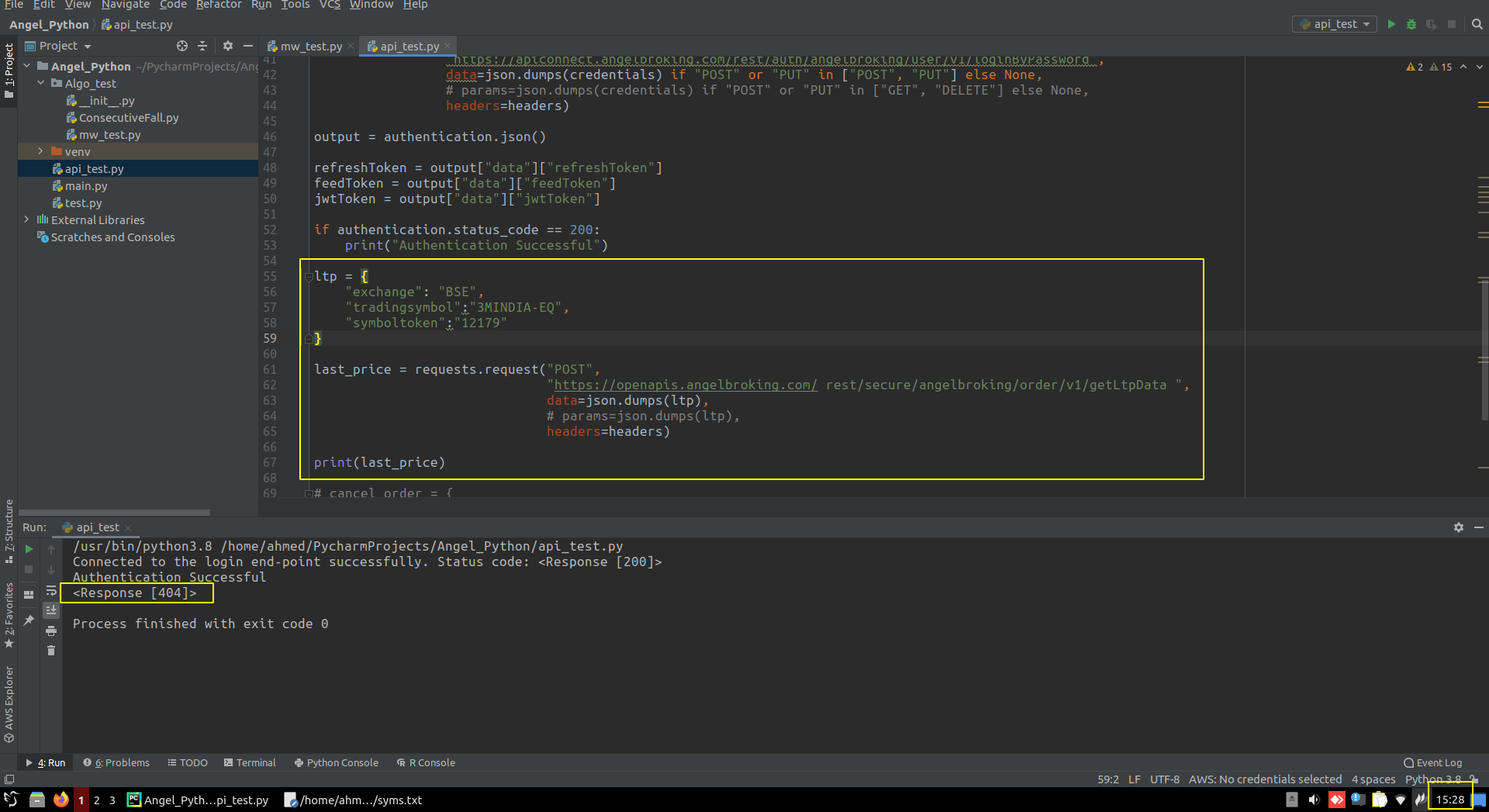Collapse the Algo_test folder
This screenshot has width=1489, height=812.
(x=41, y=83)
